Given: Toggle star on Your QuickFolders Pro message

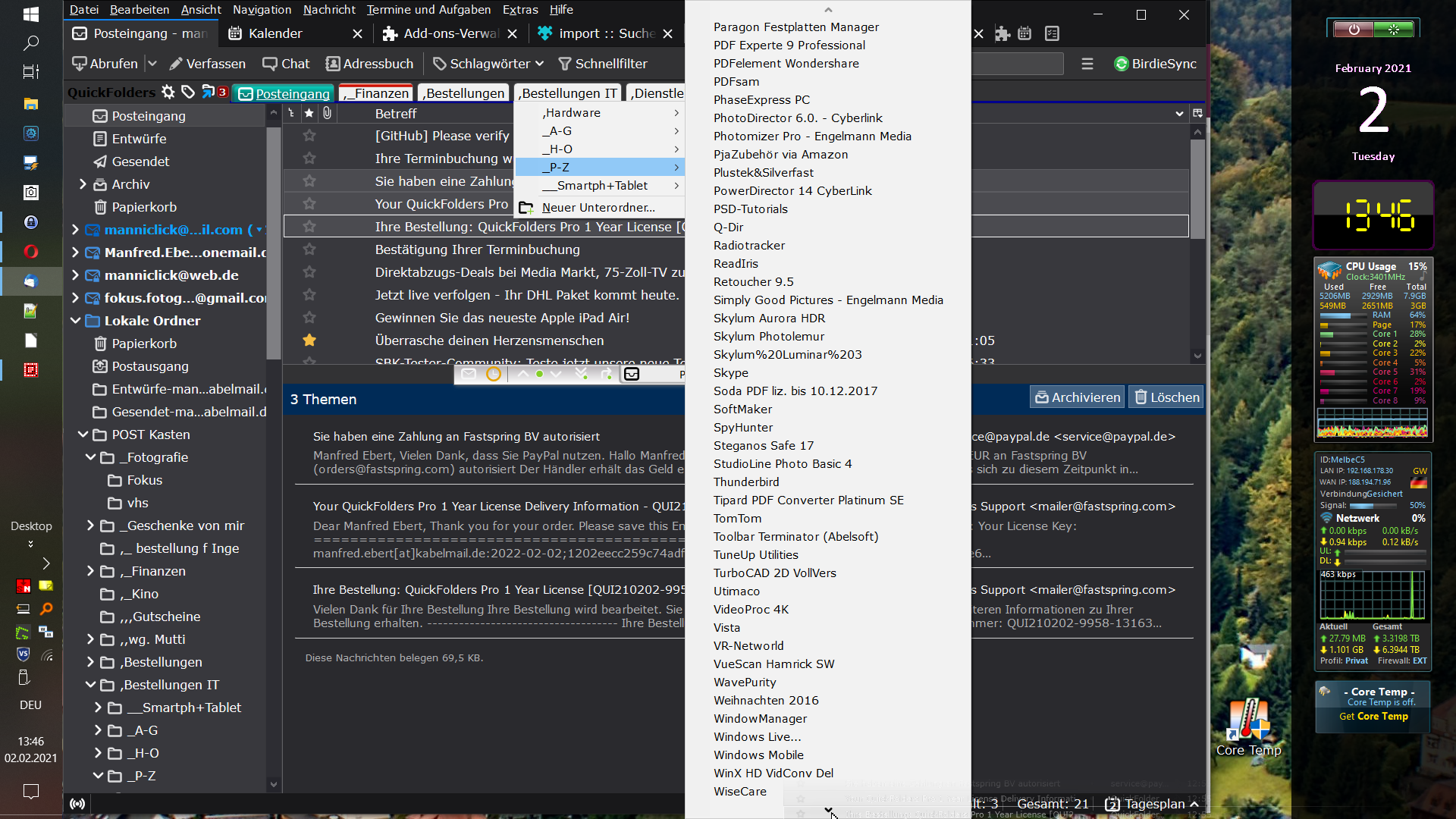Looking at the screenshot, I should [309, 204].
